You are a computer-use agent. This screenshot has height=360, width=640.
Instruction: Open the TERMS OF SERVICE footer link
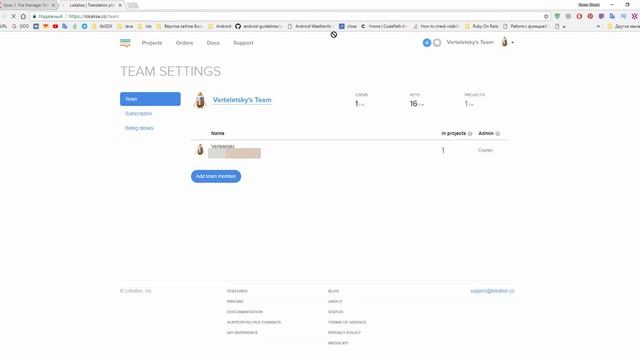[347, 322]
